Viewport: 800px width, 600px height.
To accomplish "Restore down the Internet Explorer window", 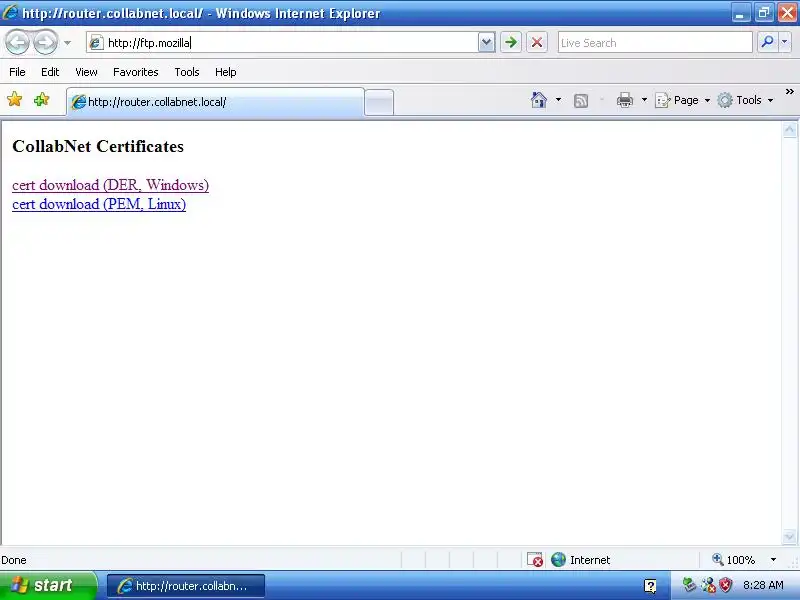I will (x=764, y=13).
